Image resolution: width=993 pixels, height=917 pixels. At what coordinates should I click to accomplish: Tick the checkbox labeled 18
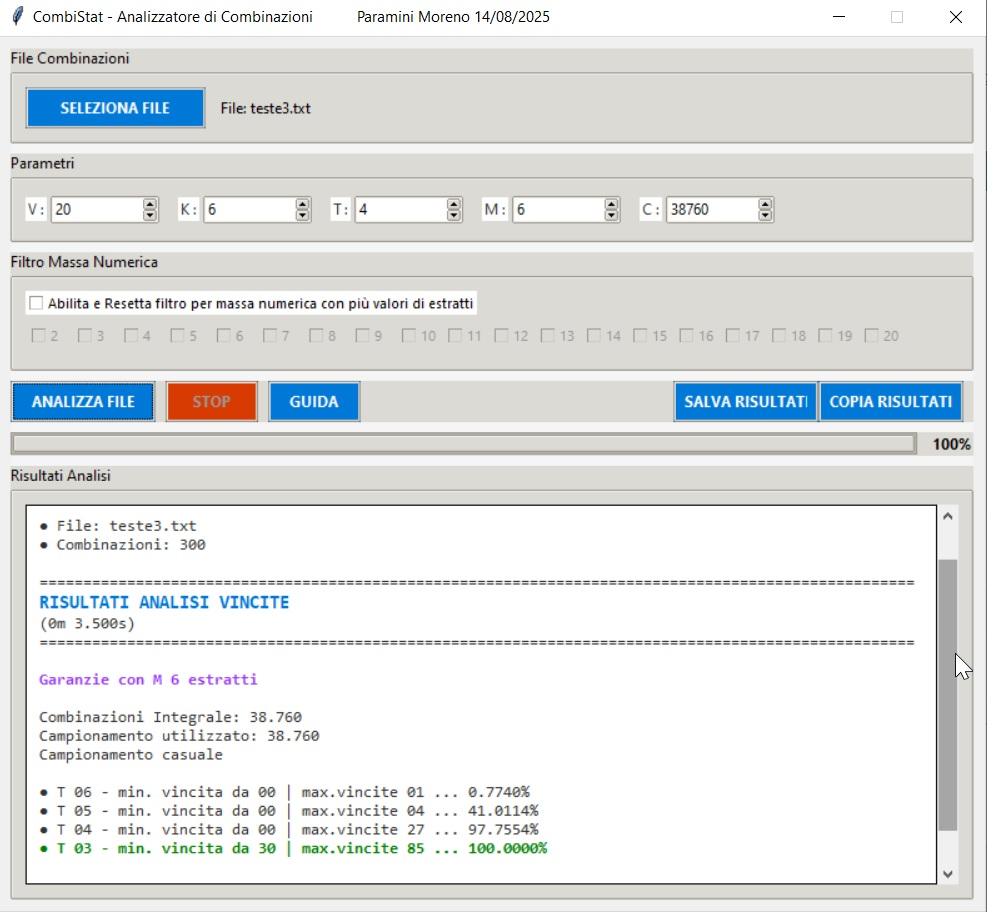[778, 337]
